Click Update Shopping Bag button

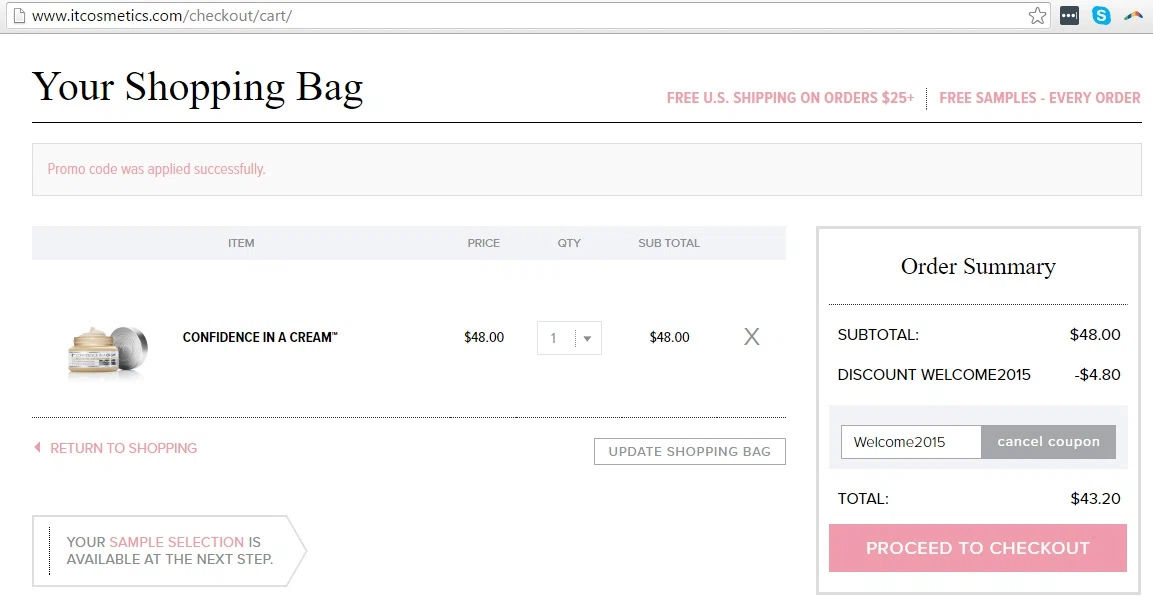pos(690,452)
